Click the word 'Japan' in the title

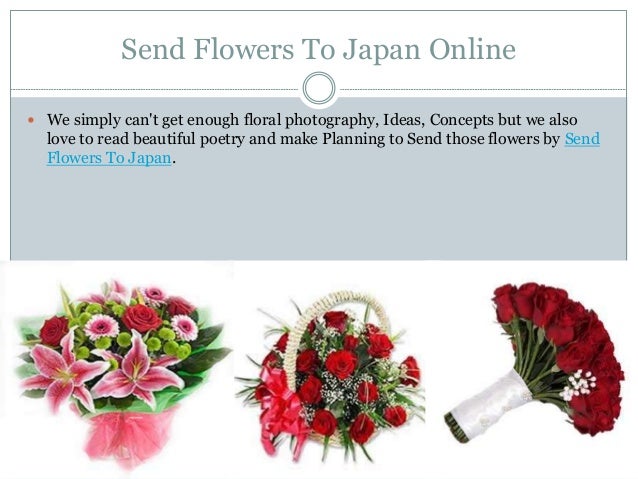[x=381, y=51]
